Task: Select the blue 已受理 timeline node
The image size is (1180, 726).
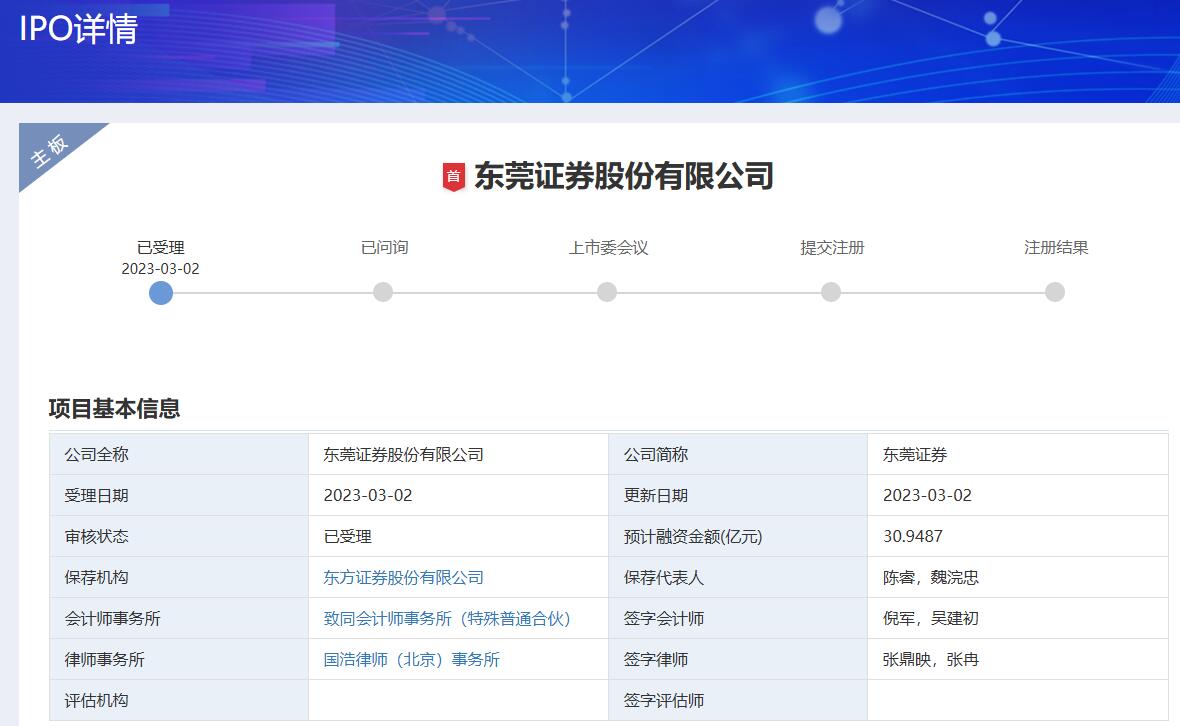Action: pos(161,292)
